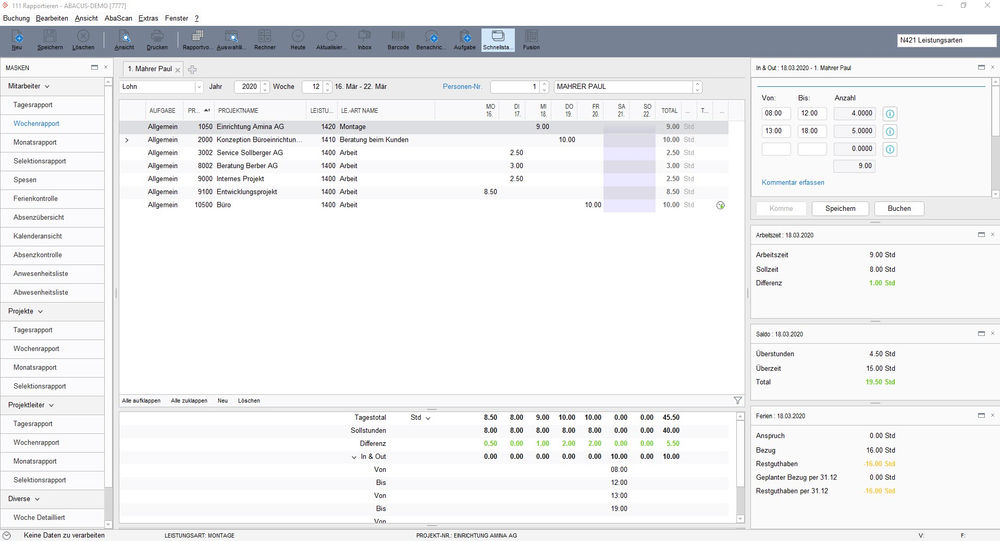The height and width of the screenshot is (541, 1000).
Task: Open the Buchung menu
Action: [16, 19]
